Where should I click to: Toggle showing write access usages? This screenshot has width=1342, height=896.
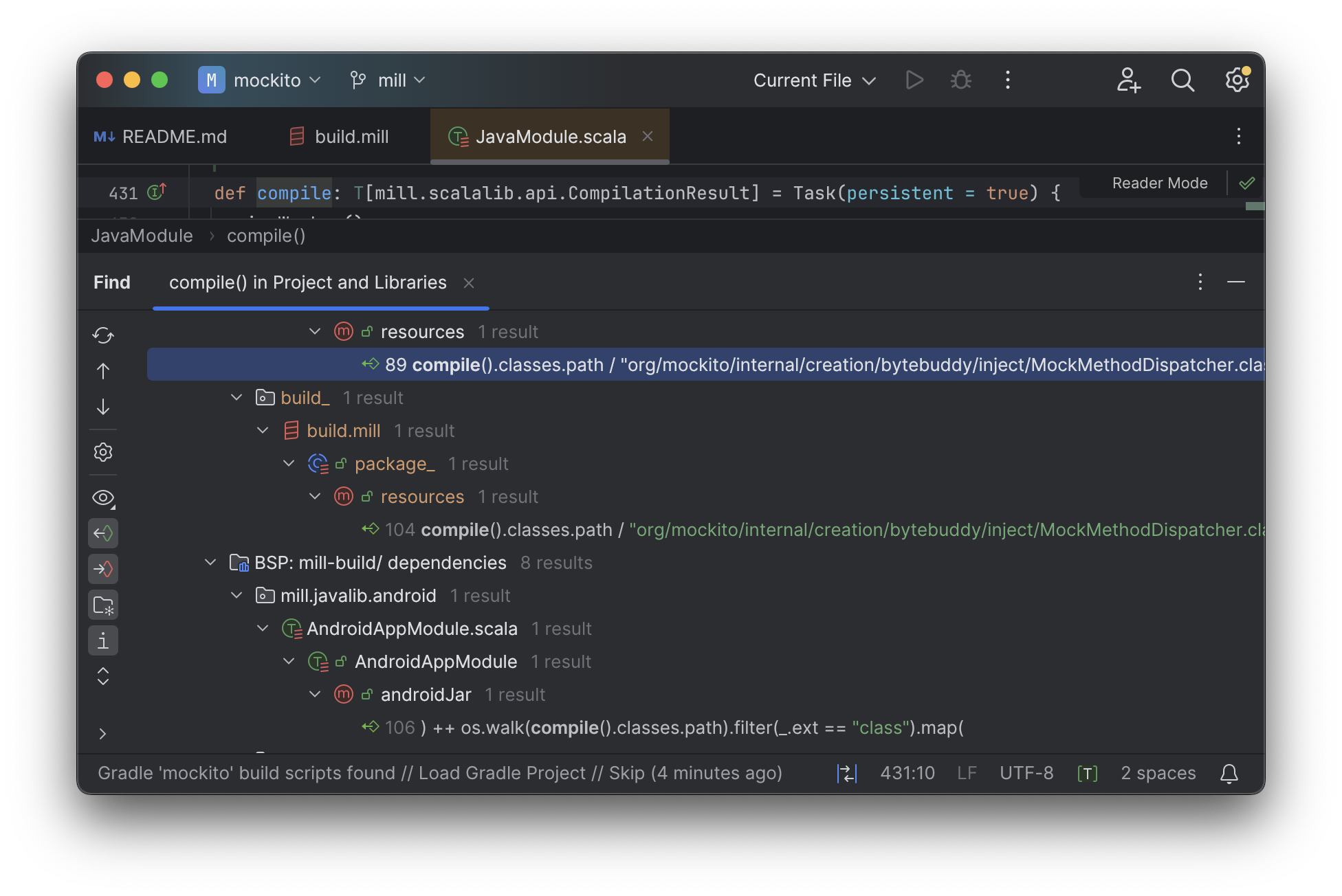coord(103,568)
